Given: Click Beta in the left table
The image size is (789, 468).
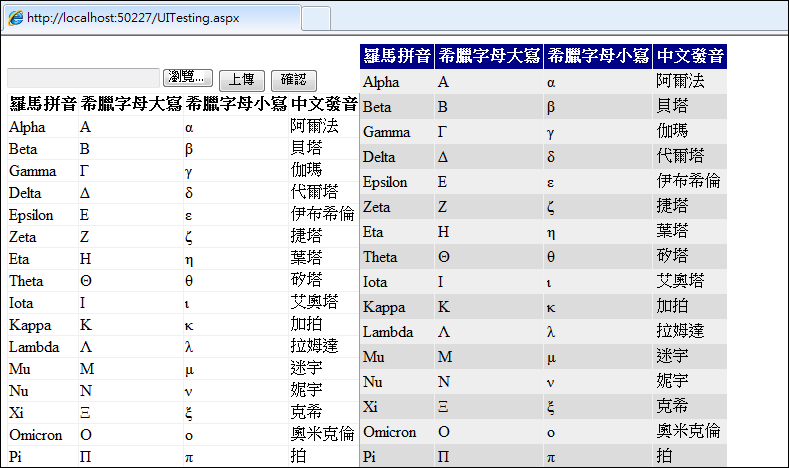Looking at the screenshot, I should (23, 149).
